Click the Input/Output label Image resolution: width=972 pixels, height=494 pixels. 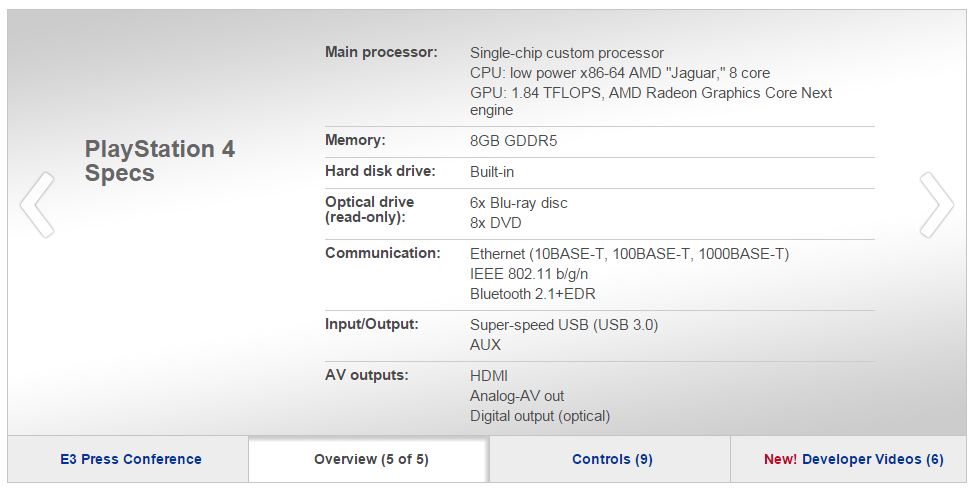[x=371, y=324]
